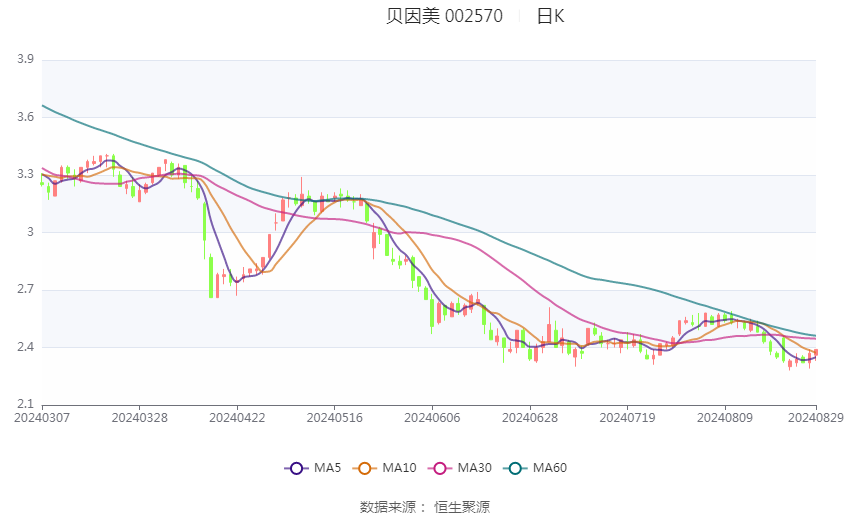Click the 2.7 price axis label
850x517 pixels.
tap(25, 290)
